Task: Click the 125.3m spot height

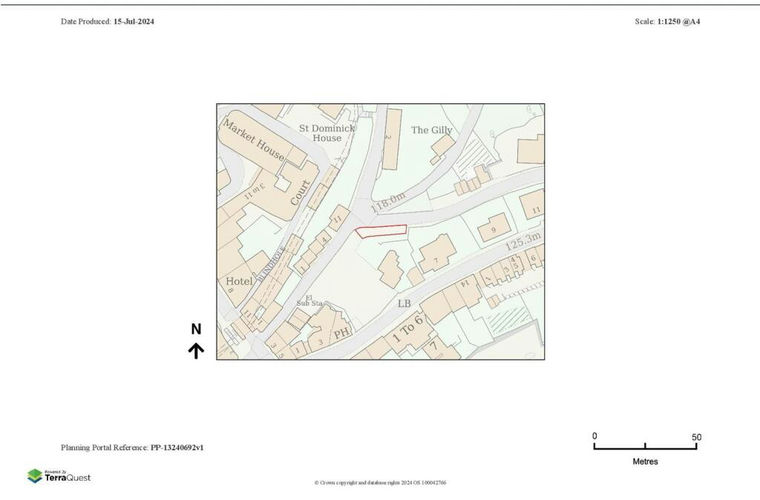Action: pos(522,241)
